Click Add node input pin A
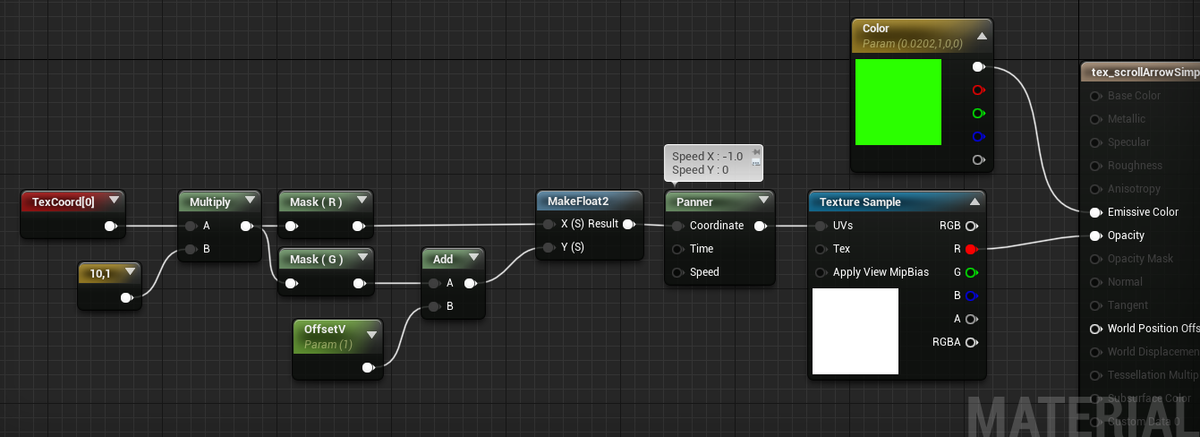The width and height of the screenshot is (1200, 437). coord(434,283)
